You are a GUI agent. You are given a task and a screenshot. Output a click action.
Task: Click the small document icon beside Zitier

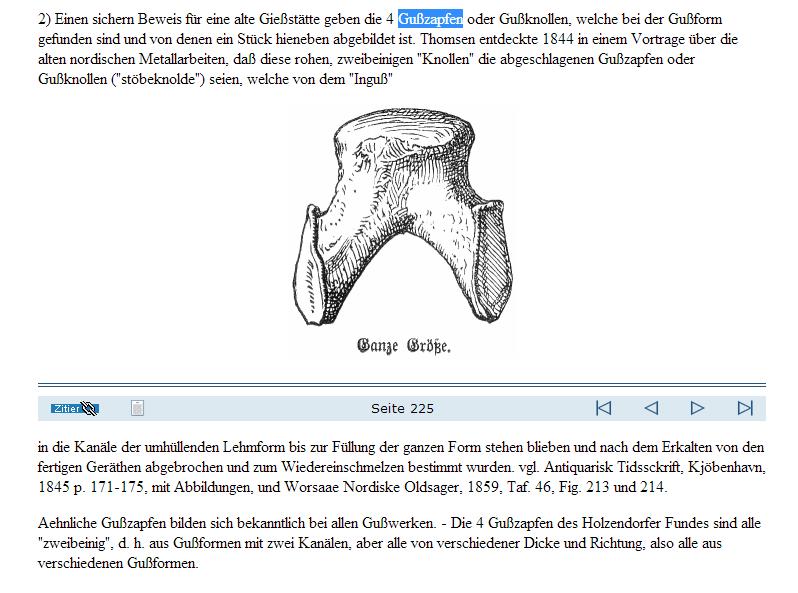click(138, 408)
